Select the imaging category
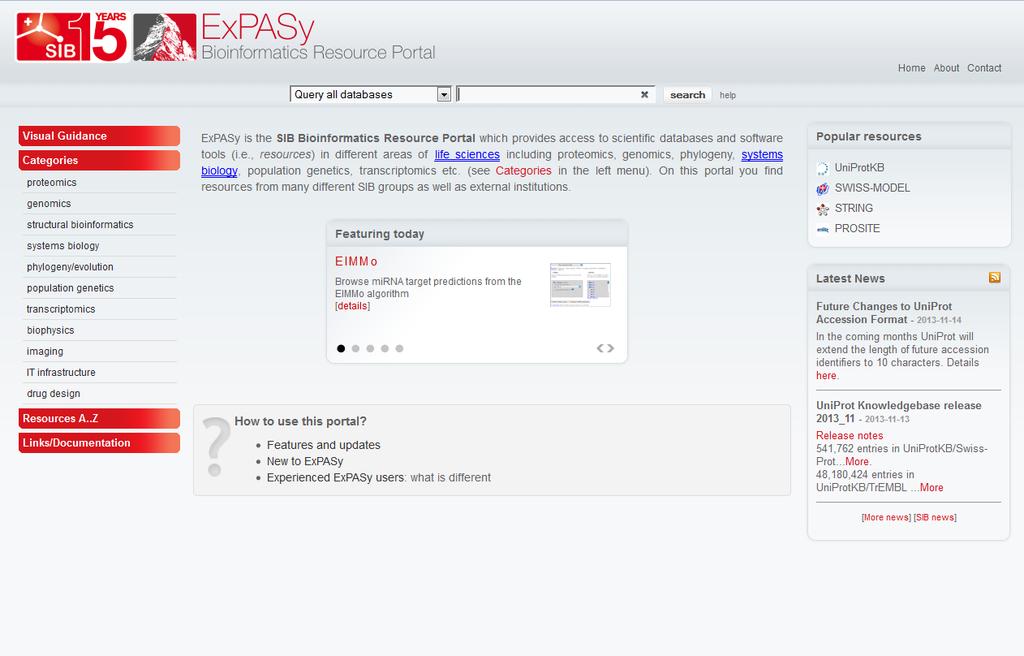 45,351
